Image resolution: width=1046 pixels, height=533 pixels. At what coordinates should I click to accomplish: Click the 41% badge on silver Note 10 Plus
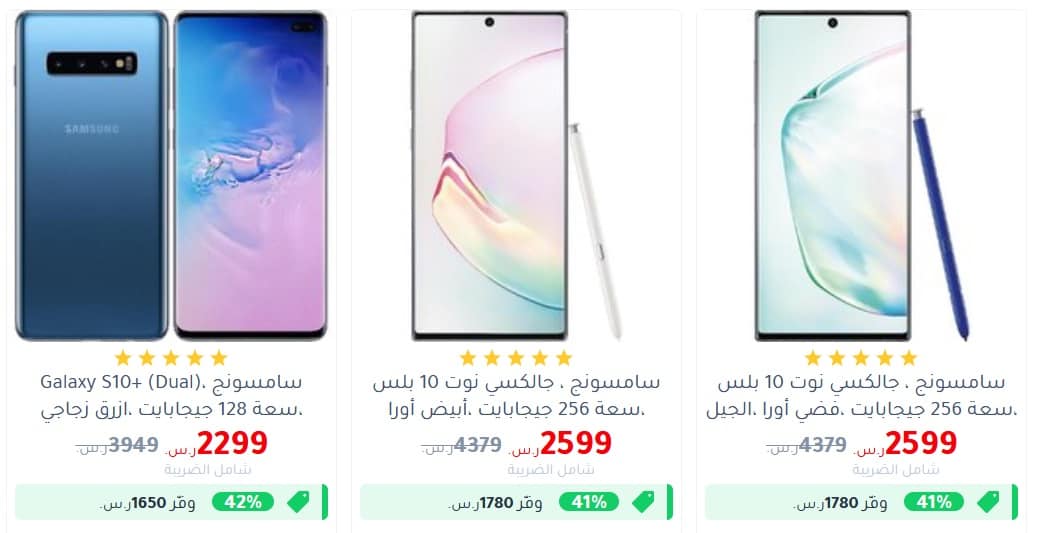[933, 502]
